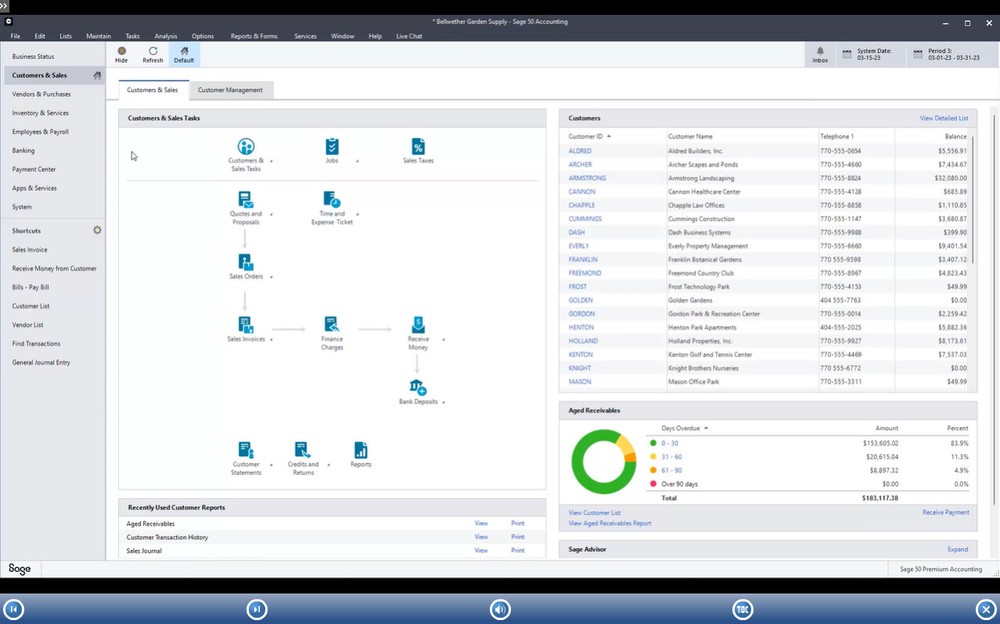Open the Customer Statements icon
Viewport: 1000px width, 624px height.
point(246,451)
